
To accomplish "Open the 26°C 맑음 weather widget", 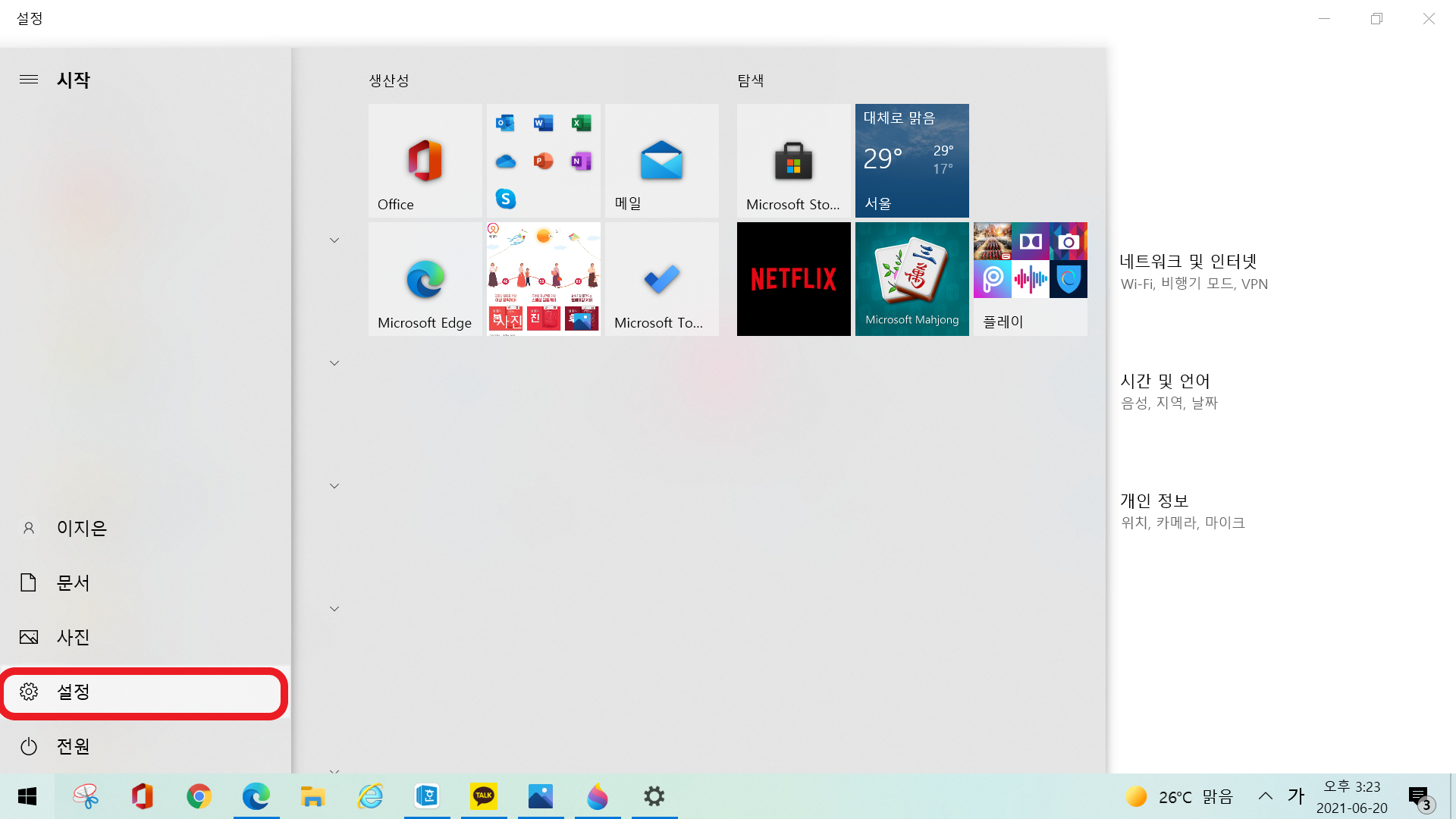I will point(1180,796).
